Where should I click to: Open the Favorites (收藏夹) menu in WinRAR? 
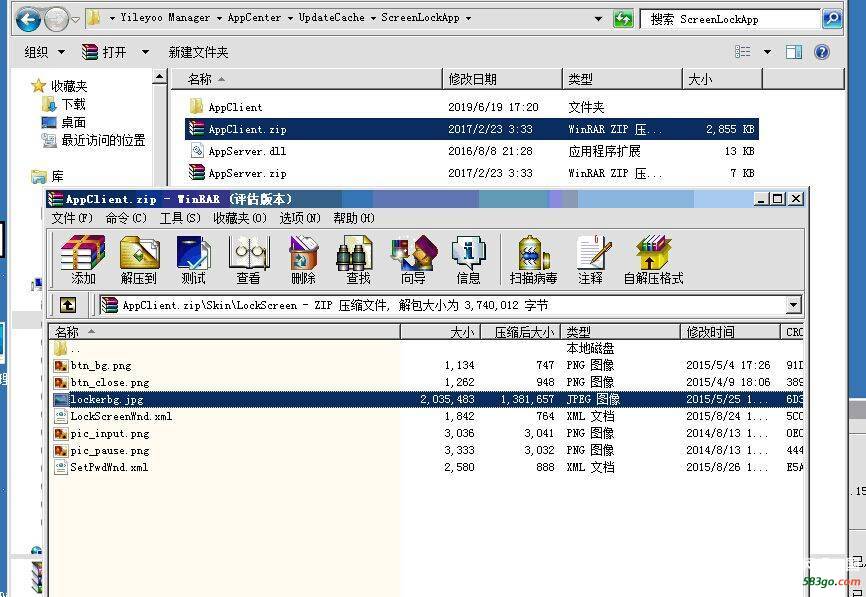(240, 218)
